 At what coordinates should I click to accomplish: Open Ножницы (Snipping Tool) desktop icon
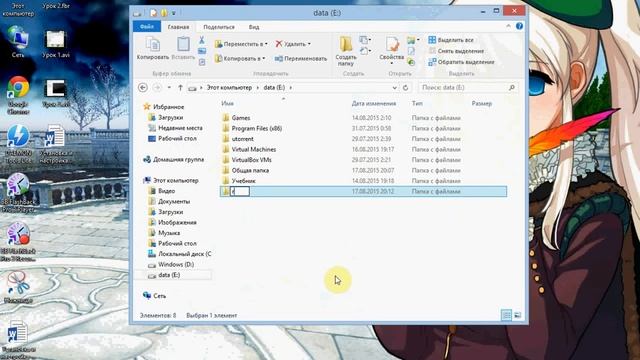point(18,287)
